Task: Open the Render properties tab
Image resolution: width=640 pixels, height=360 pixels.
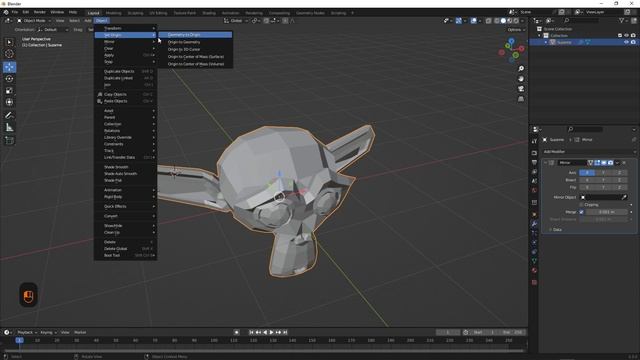Action: 534,153
